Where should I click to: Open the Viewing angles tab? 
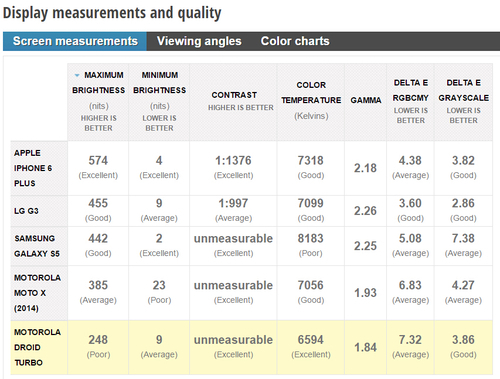(199, 41)
